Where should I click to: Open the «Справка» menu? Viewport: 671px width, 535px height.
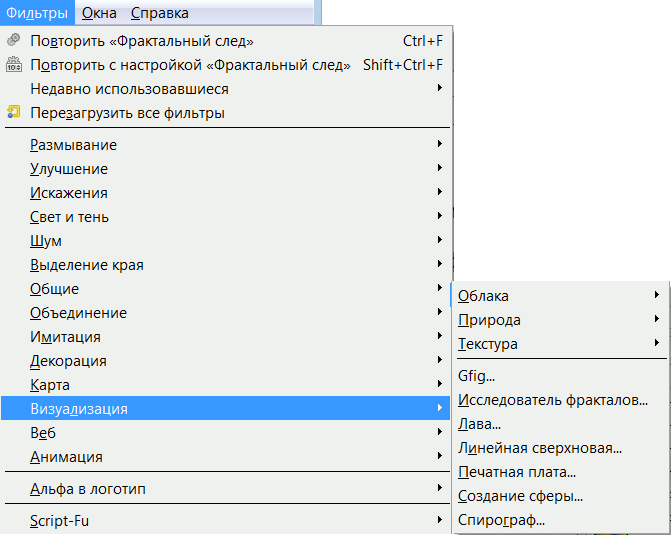pos(160,13)
